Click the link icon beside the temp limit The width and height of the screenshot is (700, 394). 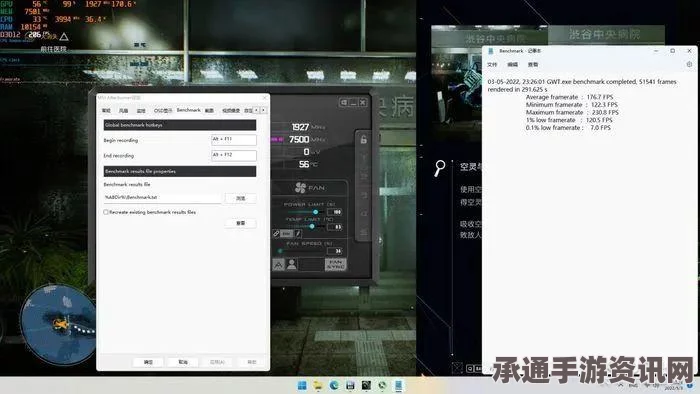[x=276, y=233]
